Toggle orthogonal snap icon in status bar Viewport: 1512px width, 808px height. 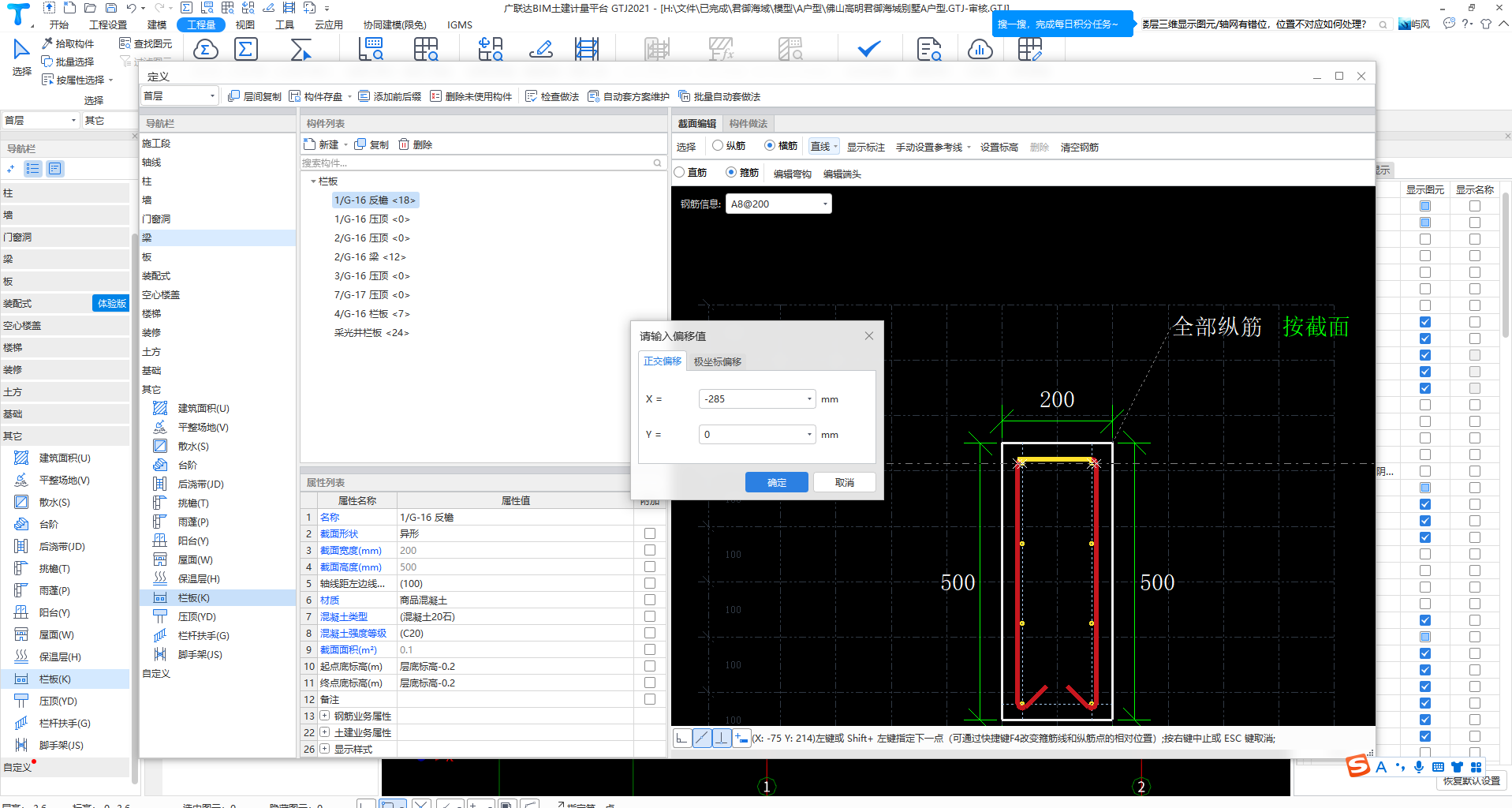click(x=681, y=738)
